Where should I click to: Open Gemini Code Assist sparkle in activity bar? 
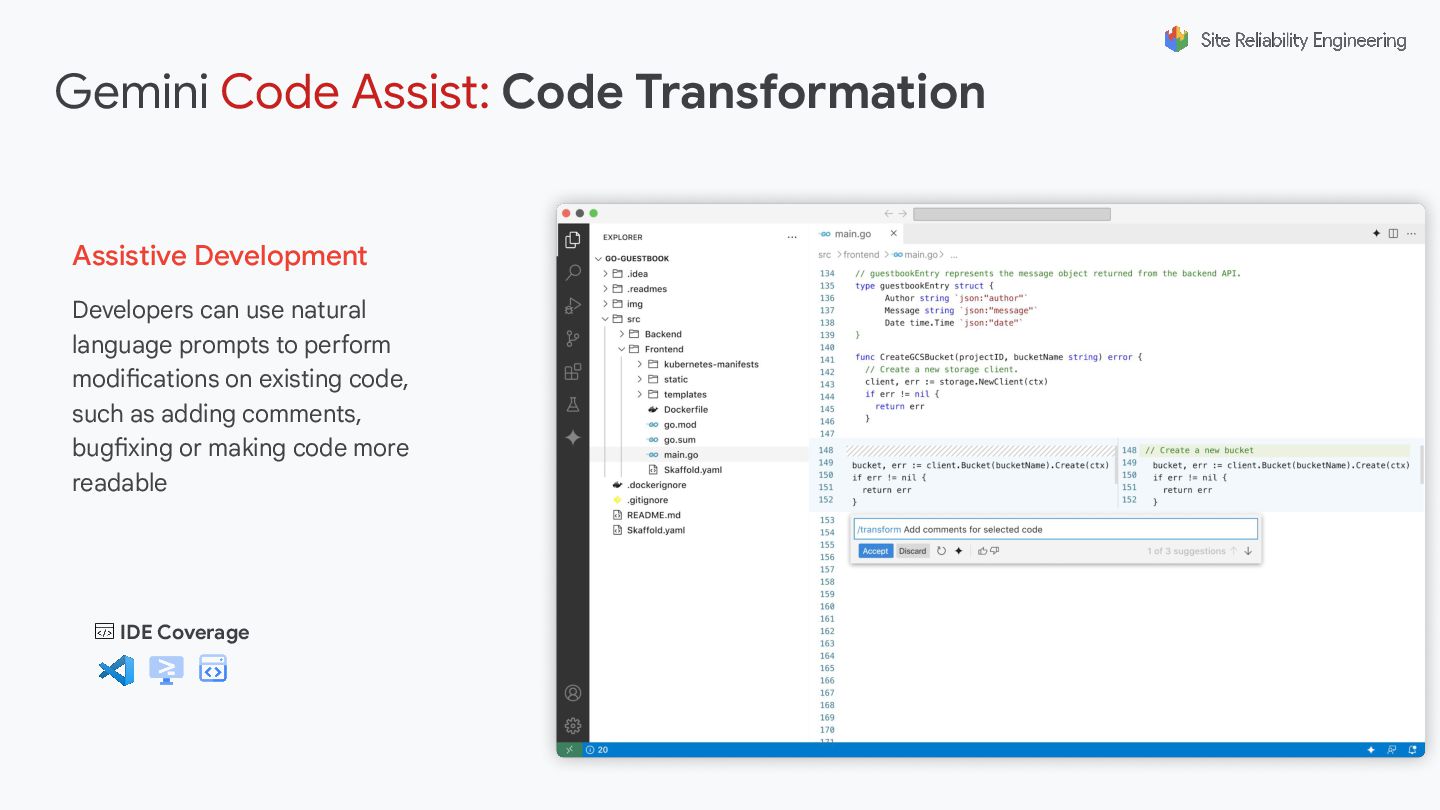click(x=573, y=437)
